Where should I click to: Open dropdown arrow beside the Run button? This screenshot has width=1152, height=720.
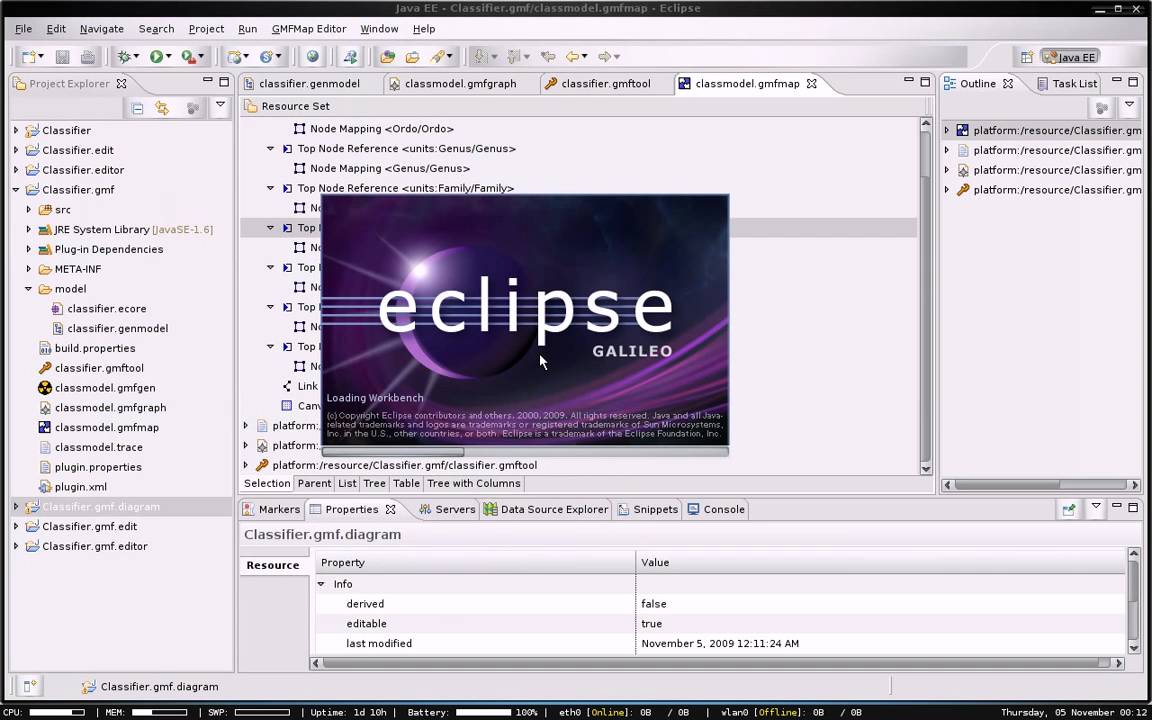[x=169, y=57]
